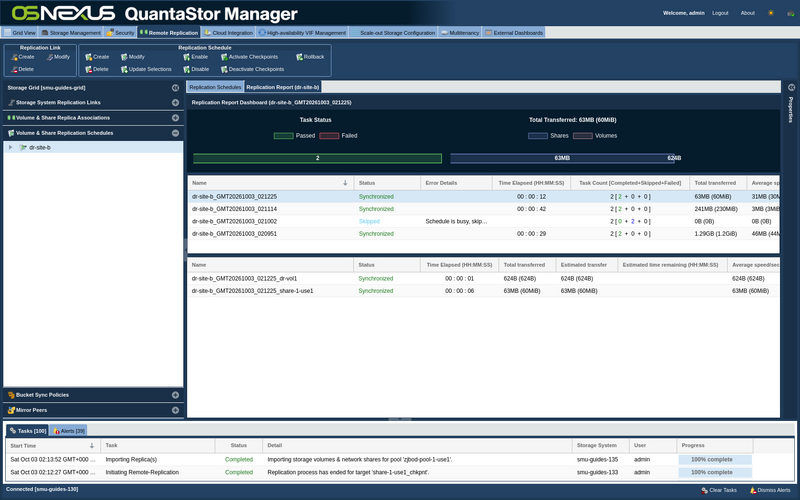This screenshot has height=500, width=800.
Task: Click Activate Checkpoints button
Action: 249,57
